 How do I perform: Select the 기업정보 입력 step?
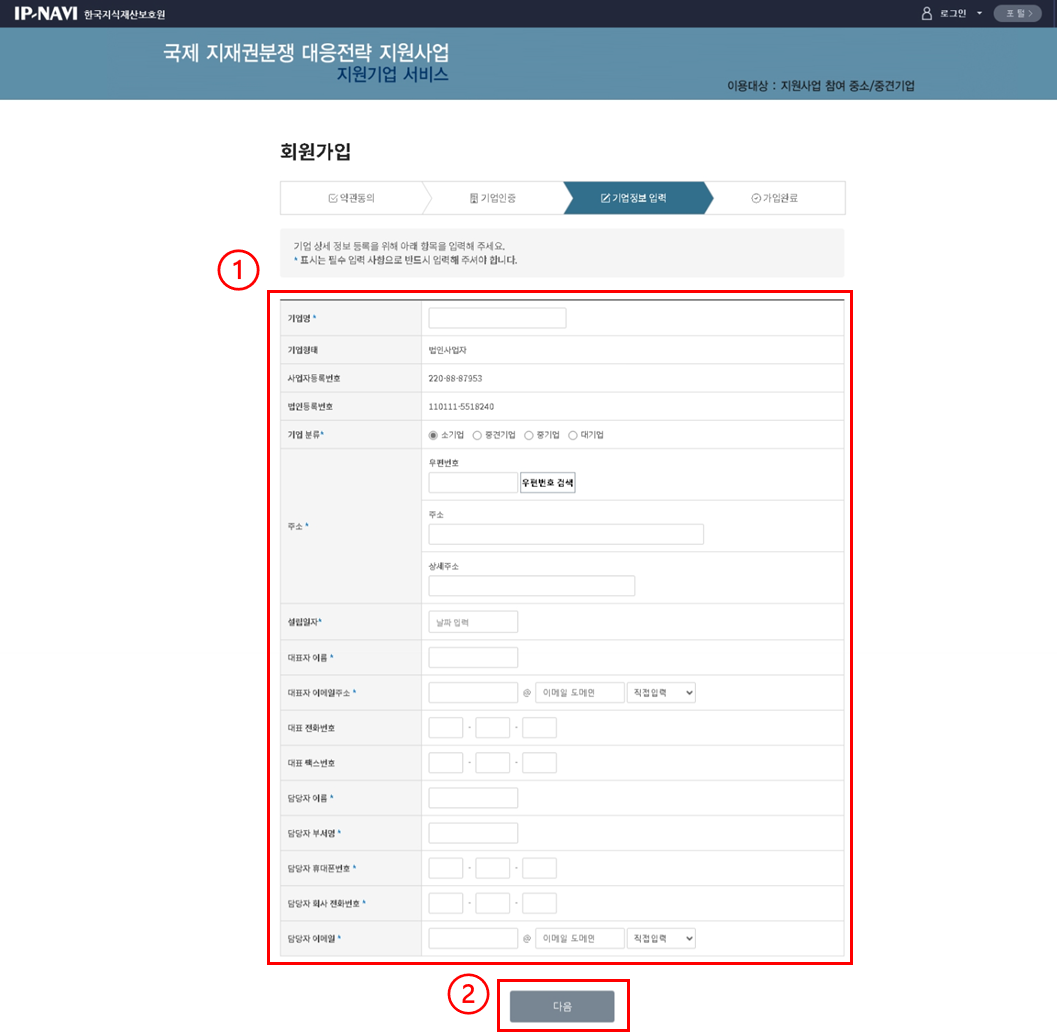[x=633, y=198]
